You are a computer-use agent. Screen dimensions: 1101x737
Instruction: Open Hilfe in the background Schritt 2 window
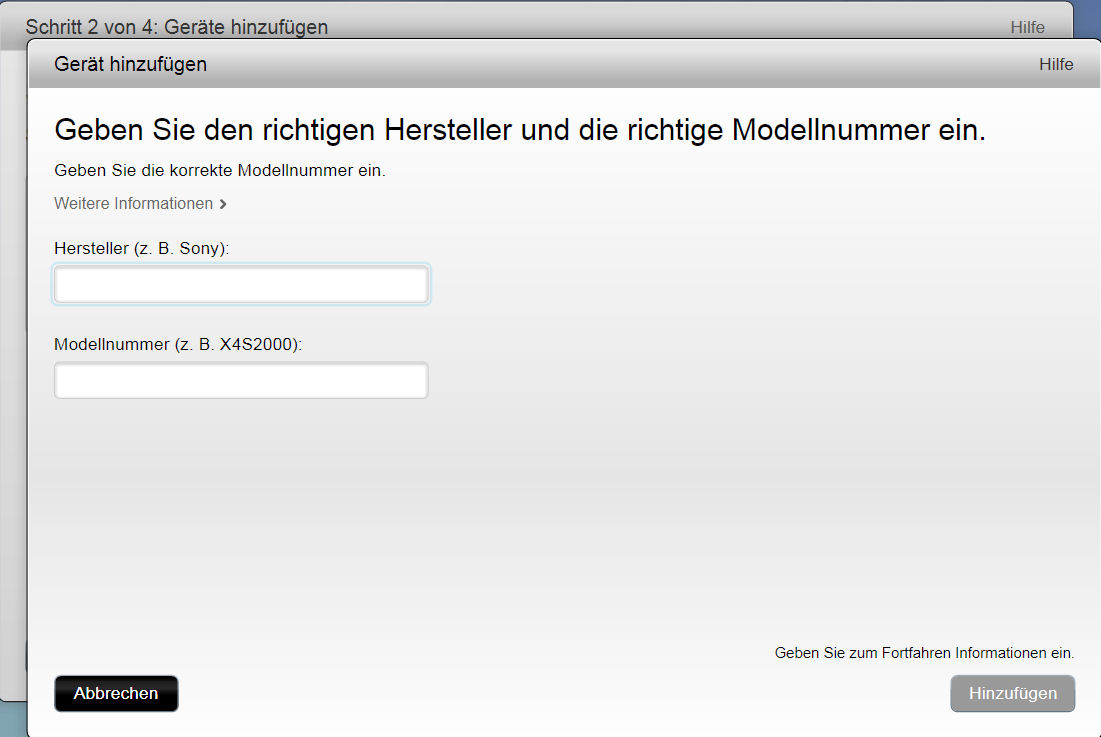click(1027, 27)
